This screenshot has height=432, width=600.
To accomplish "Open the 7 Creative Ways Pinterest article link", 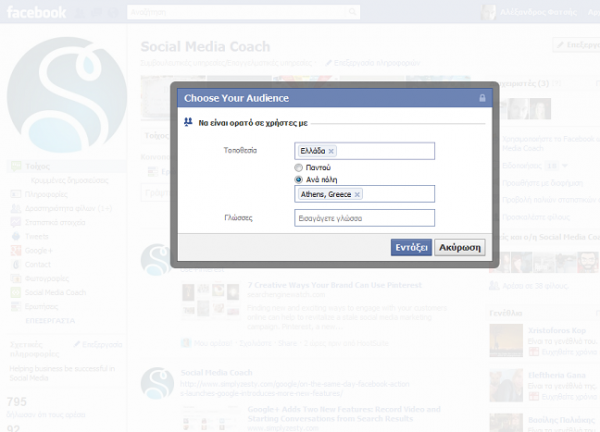I will click(334, 285).
